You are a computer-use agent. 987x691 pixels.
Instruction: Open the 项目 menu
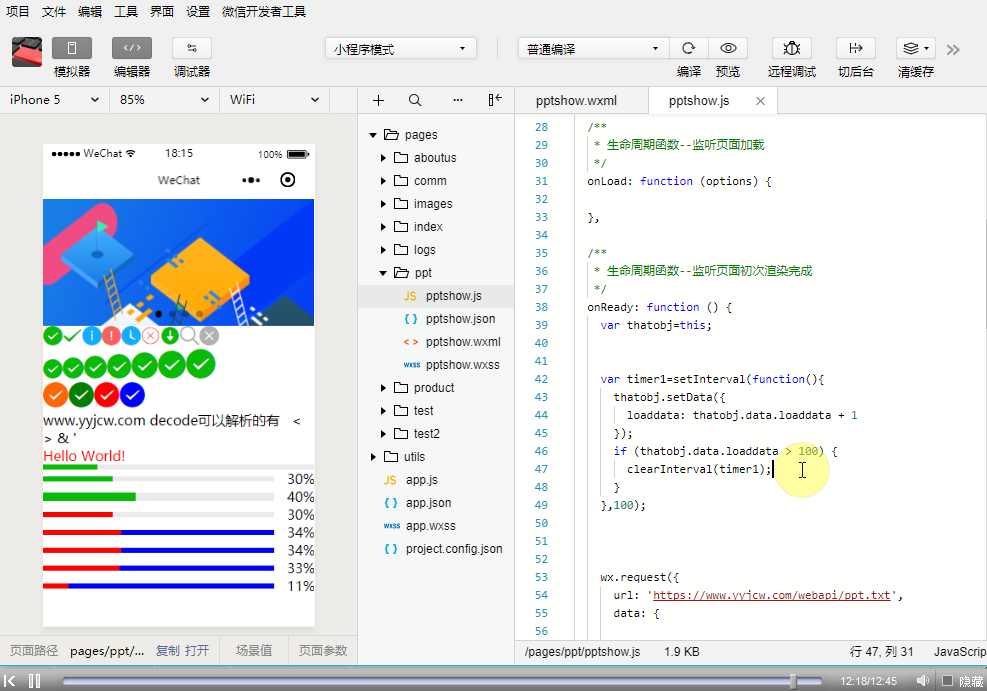[18, 11]
